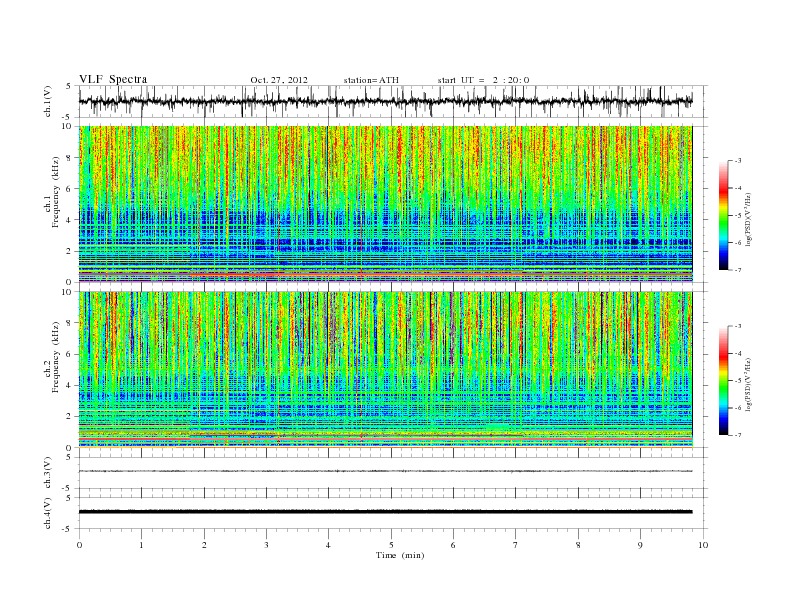Click the log(PSD) label beside ch.2 color bar
792x612 pixels.
pos(749,384)
